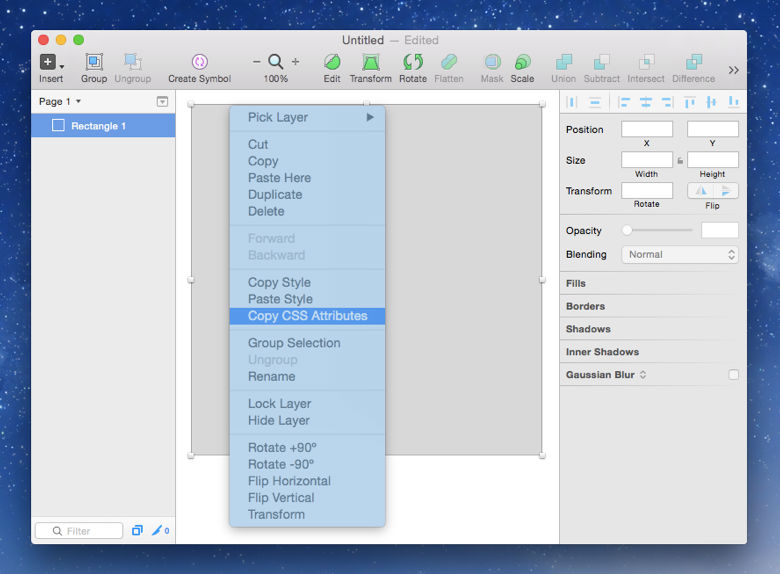Click the Transform toolbar icon

(x=370, y=62)
